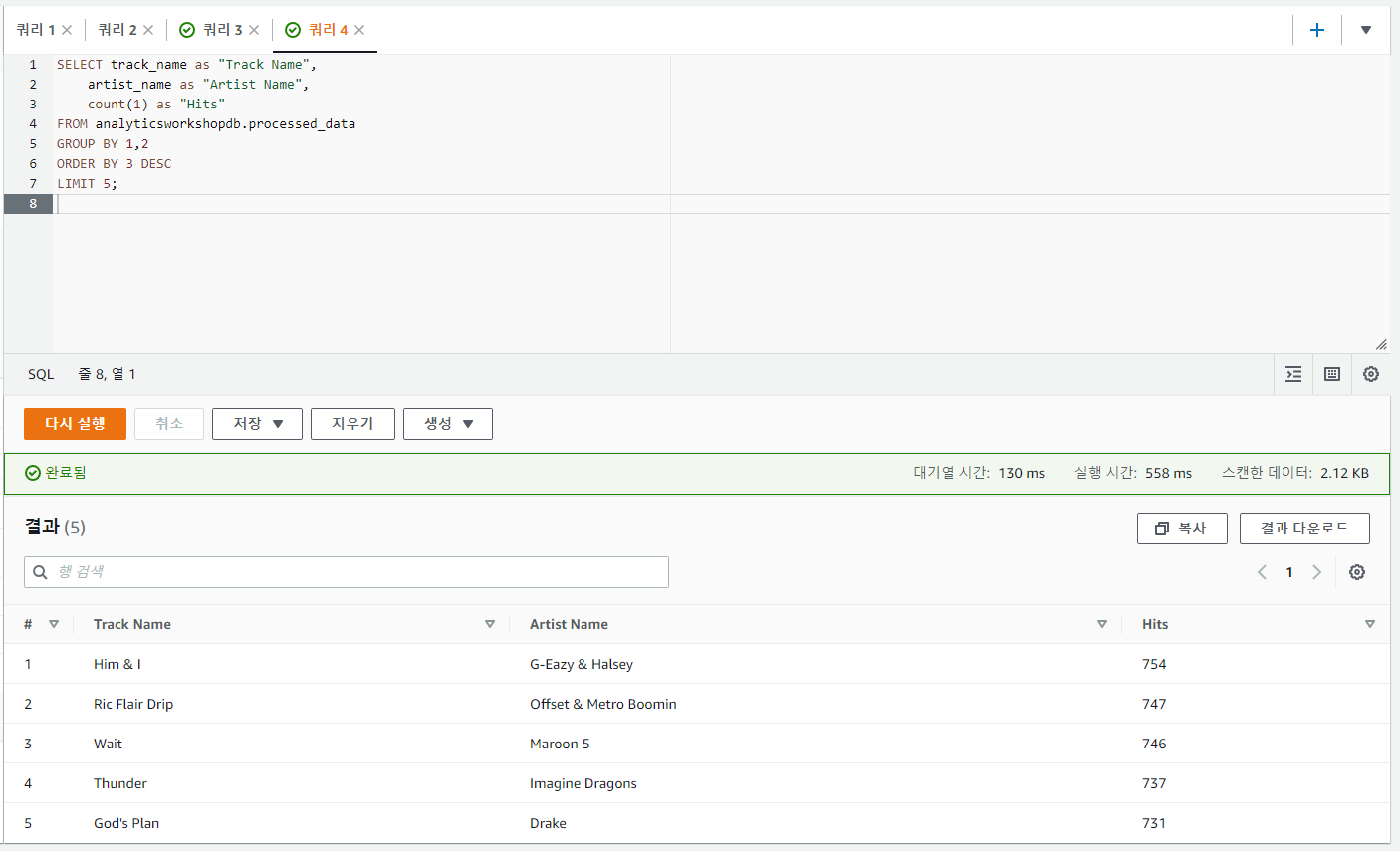1400x851 pixels.
Task: Open the 저장 dropdown button
Action: click(x=257, y=424)
